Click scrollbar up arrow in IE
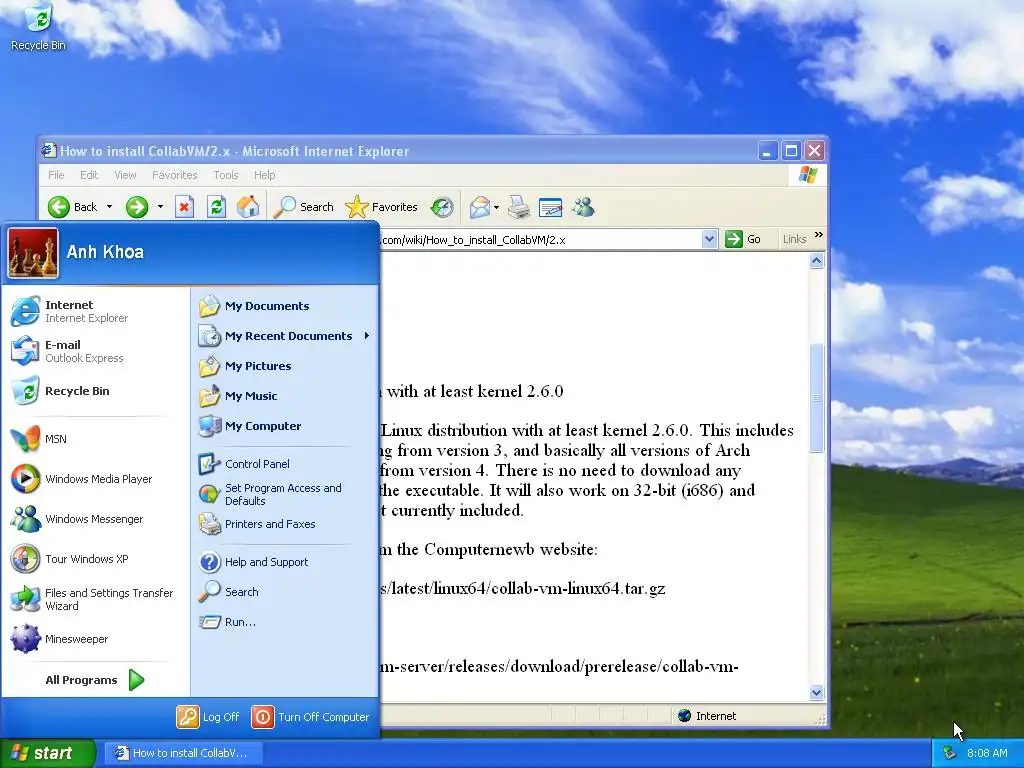1024x768 pixels. click(816, 261)
